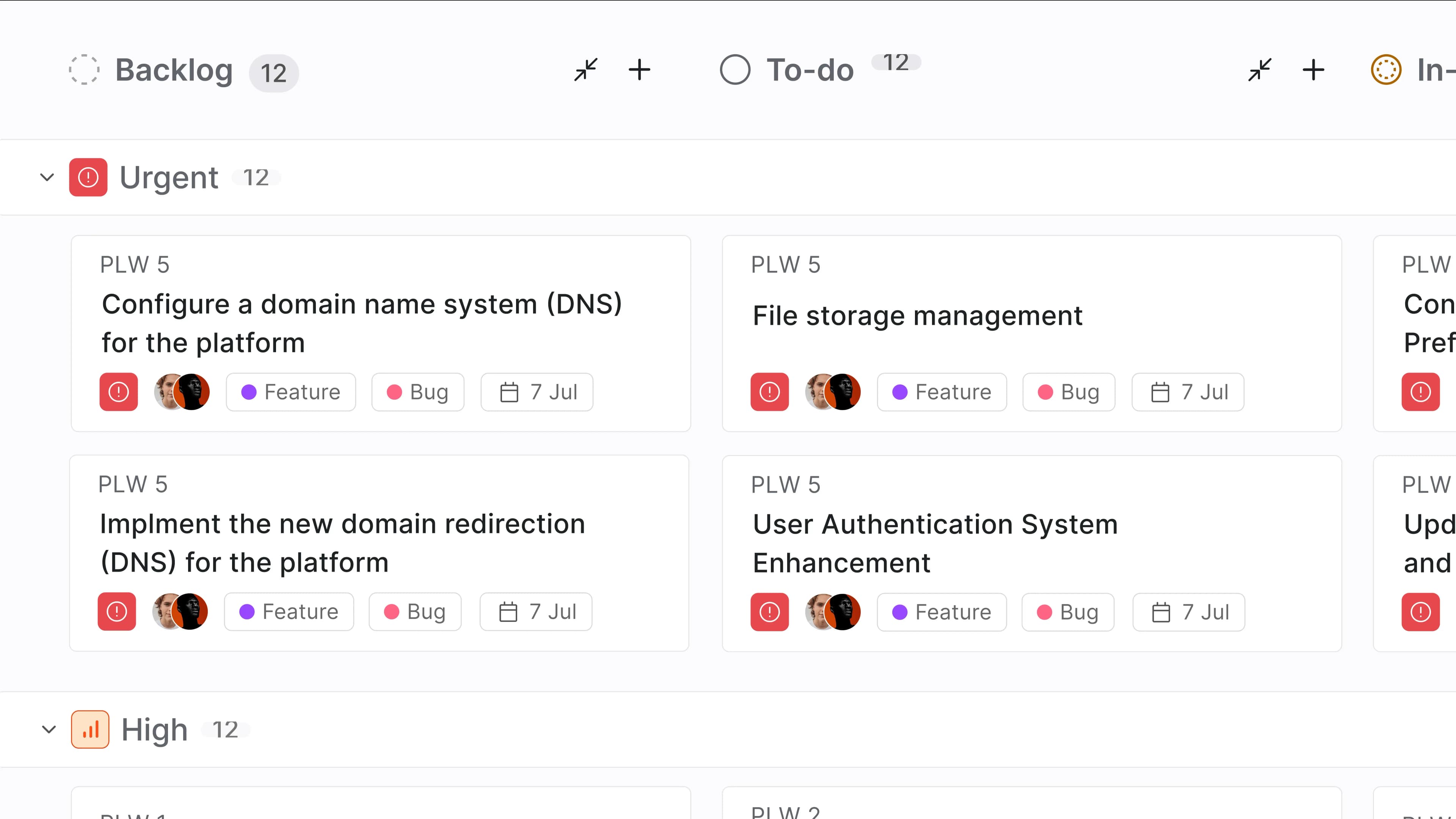The image size is (1456, 819).
Task: Click Bug label on User Authentication card
Action: 1067,612
